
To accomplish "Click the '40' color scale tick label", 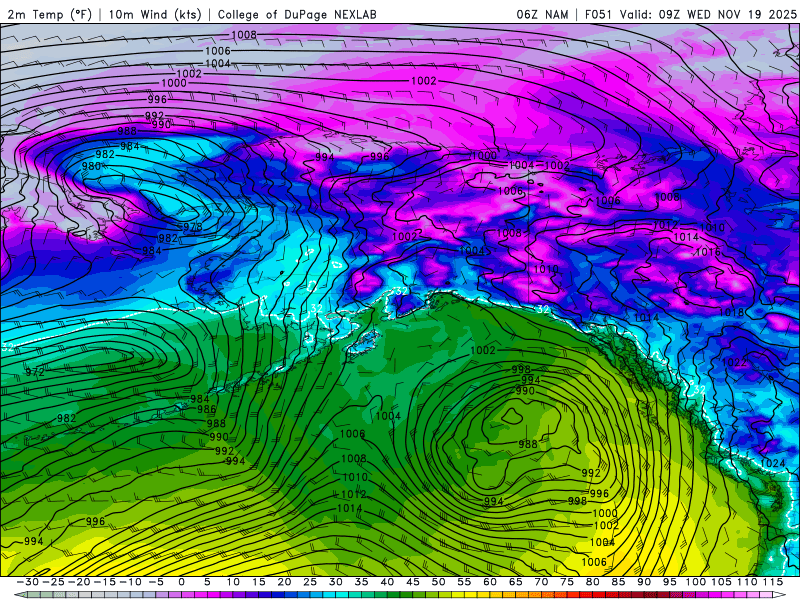I will [387, 582].
